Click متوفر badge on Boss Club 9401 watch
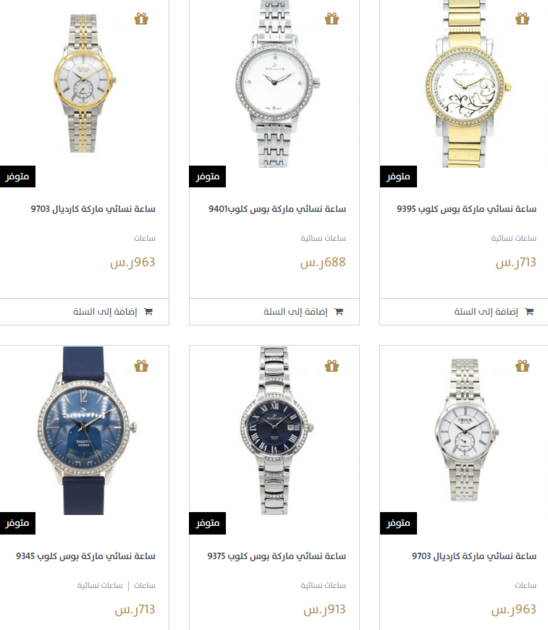The height and width of the screenshot is (630, 548). tap(207, 176)
